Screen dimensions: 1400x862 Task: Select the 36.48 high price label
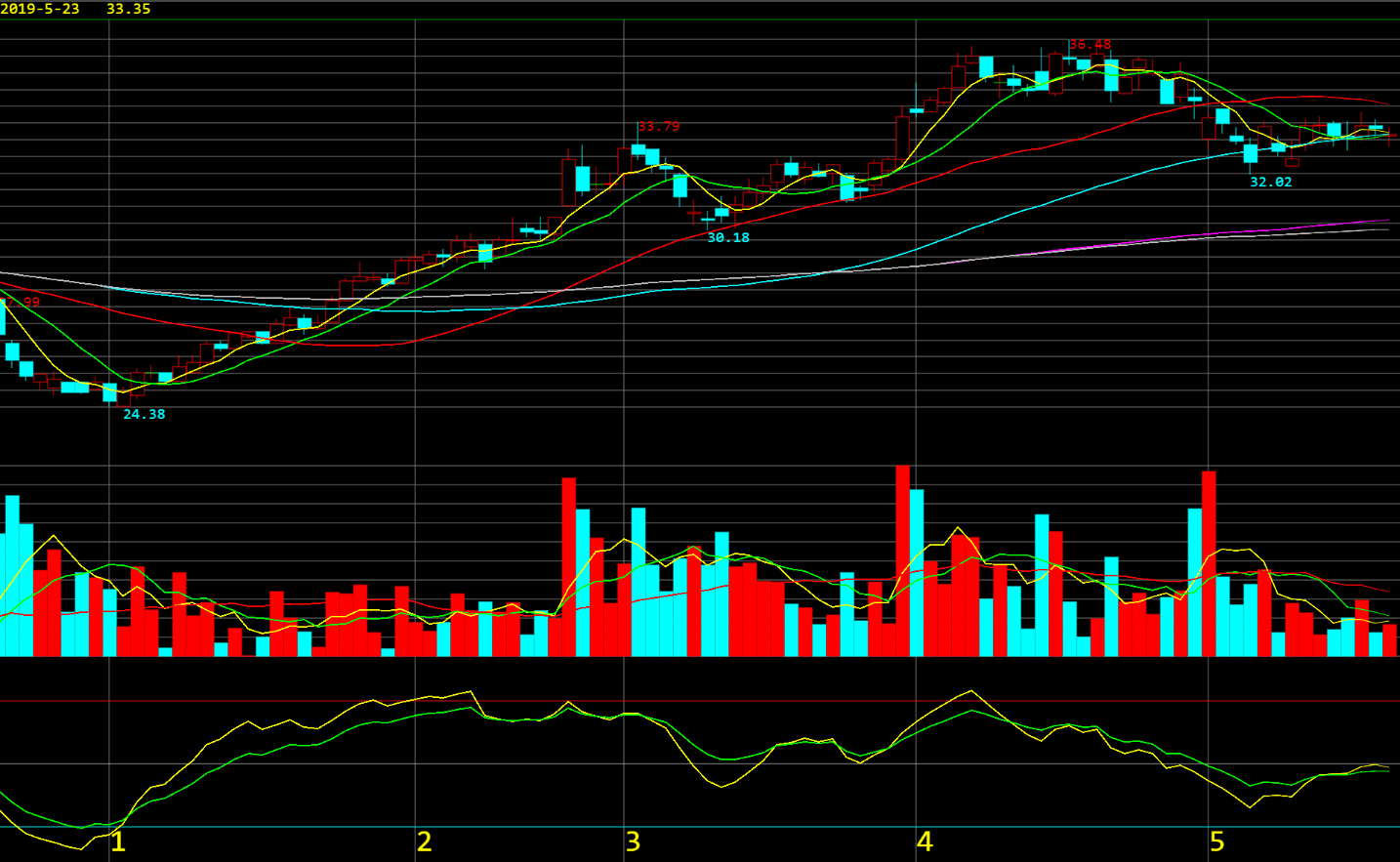tap(1090, 44)
